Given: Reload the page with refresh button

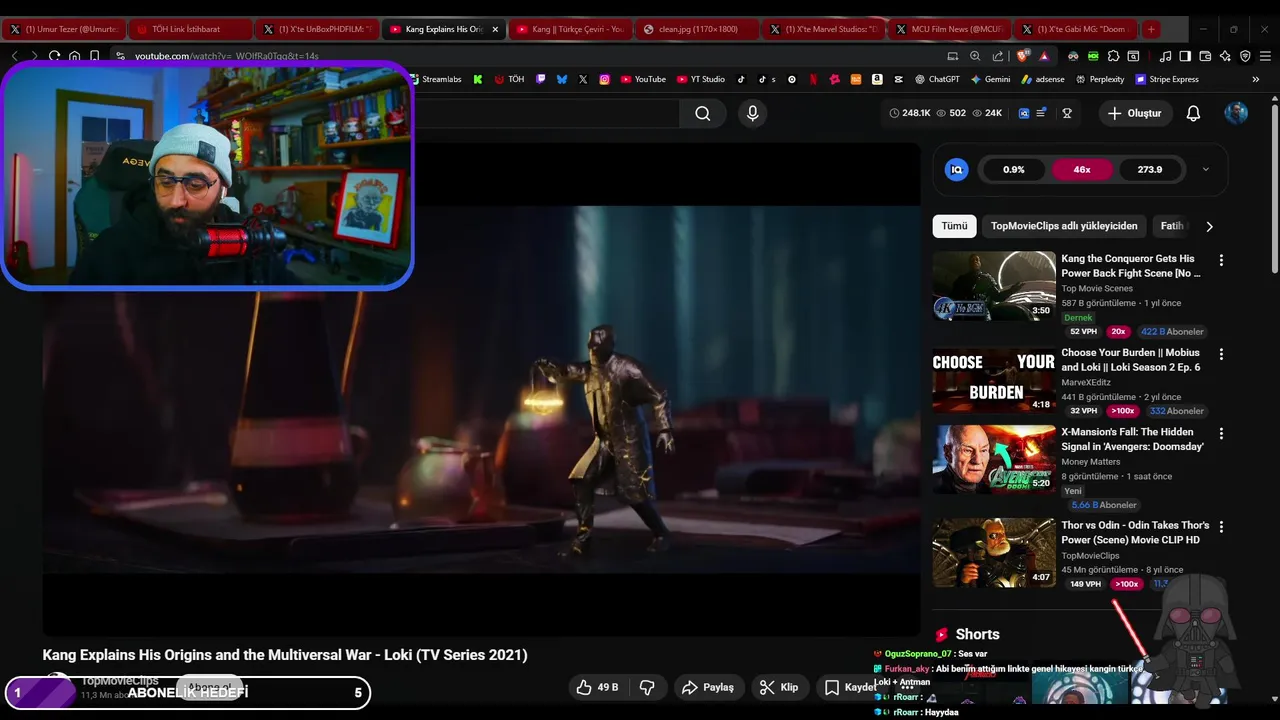Looking at the screenshot, I should click(54, 56).
